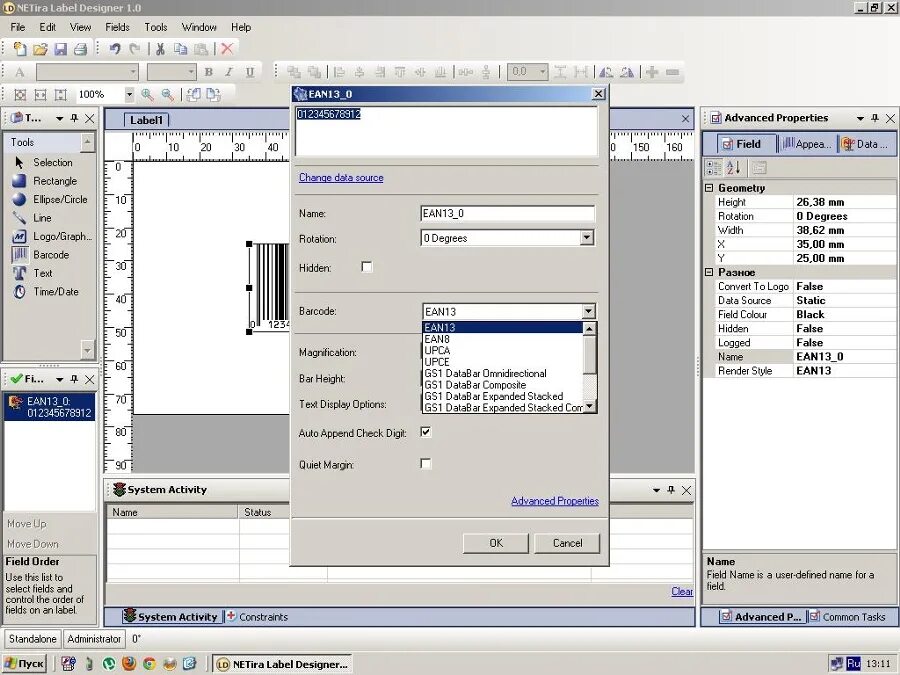Viewport: 900px width, 675px height.
Task: Click the New label toolbar icon
Action: (20, 49)
